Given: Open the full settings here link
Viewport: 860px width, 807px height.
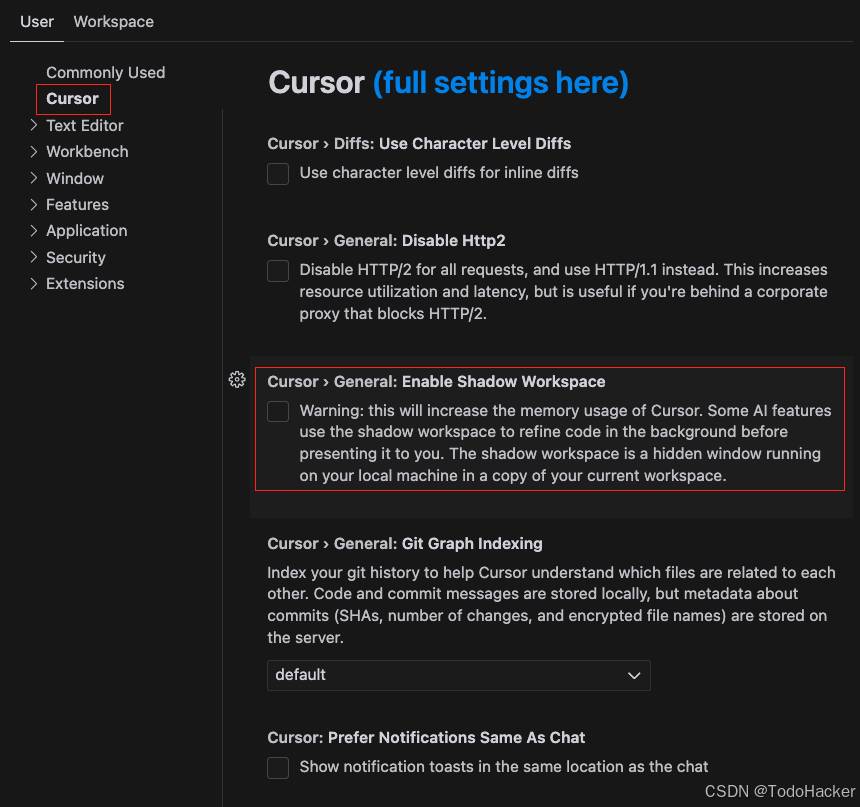Looking at the screenshot, I should 501,83.
